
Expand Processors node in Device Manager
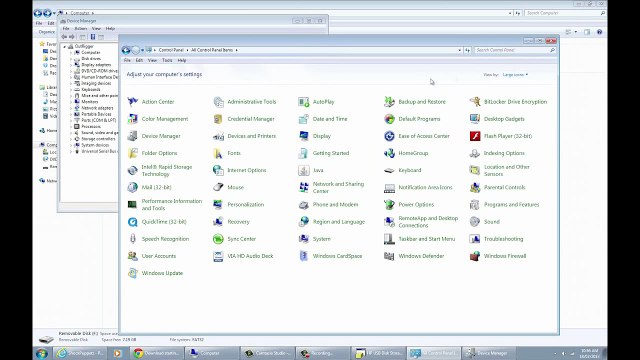tap(71, 127)
